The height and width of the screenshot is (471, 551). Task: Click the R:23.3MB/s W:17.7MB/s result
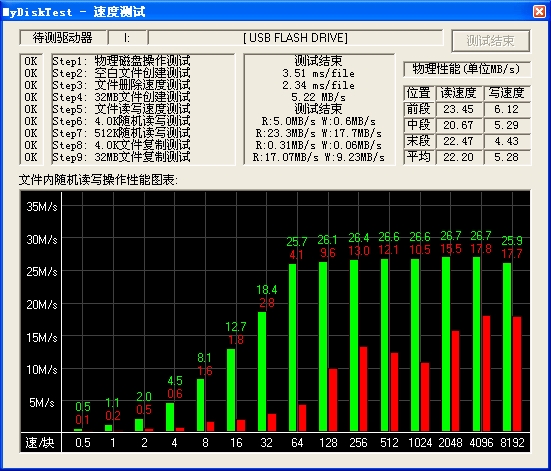click(318, 134)
